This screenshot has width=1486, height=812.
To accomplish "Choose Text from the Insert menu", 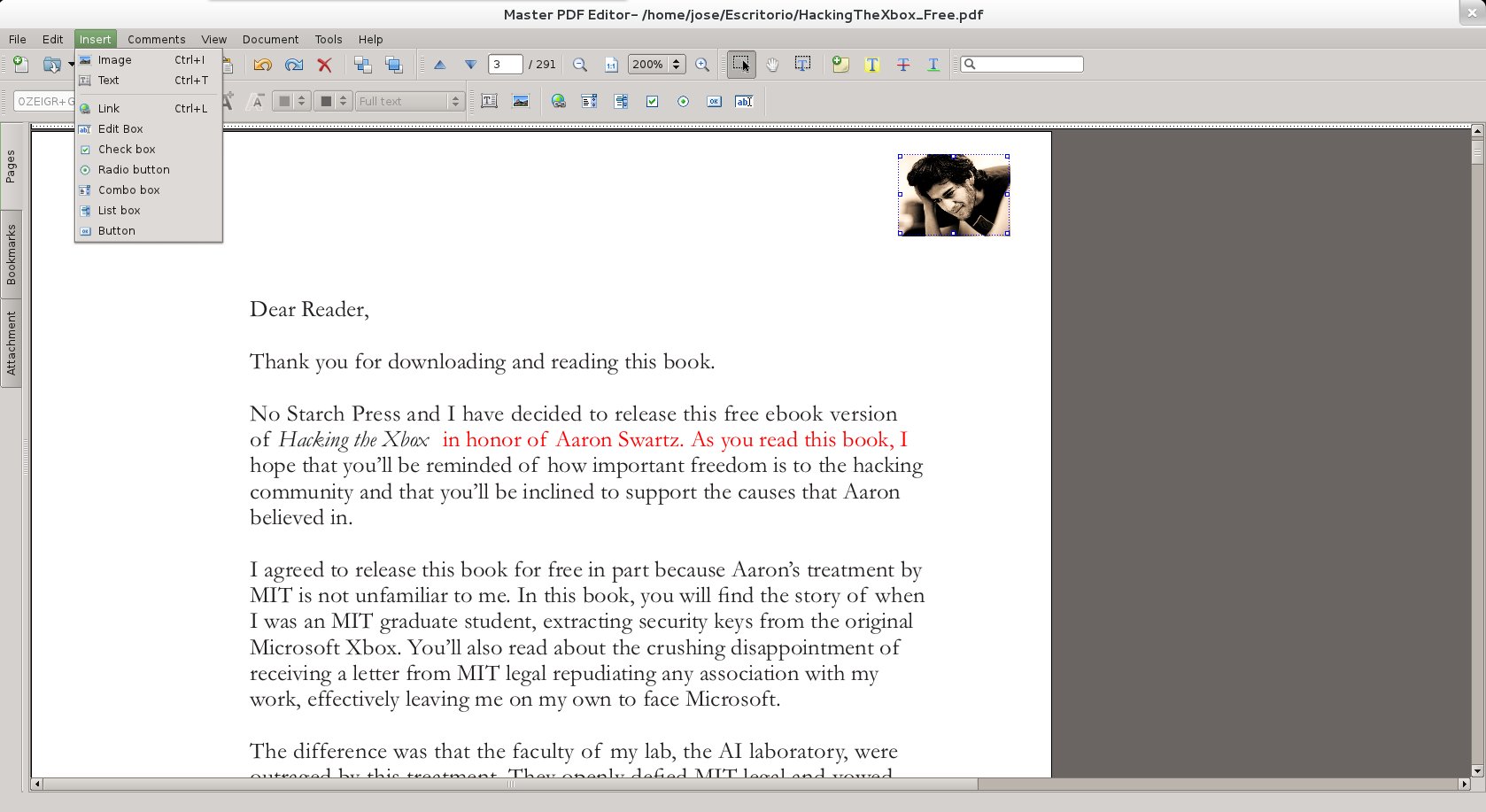I will point(148,81).
